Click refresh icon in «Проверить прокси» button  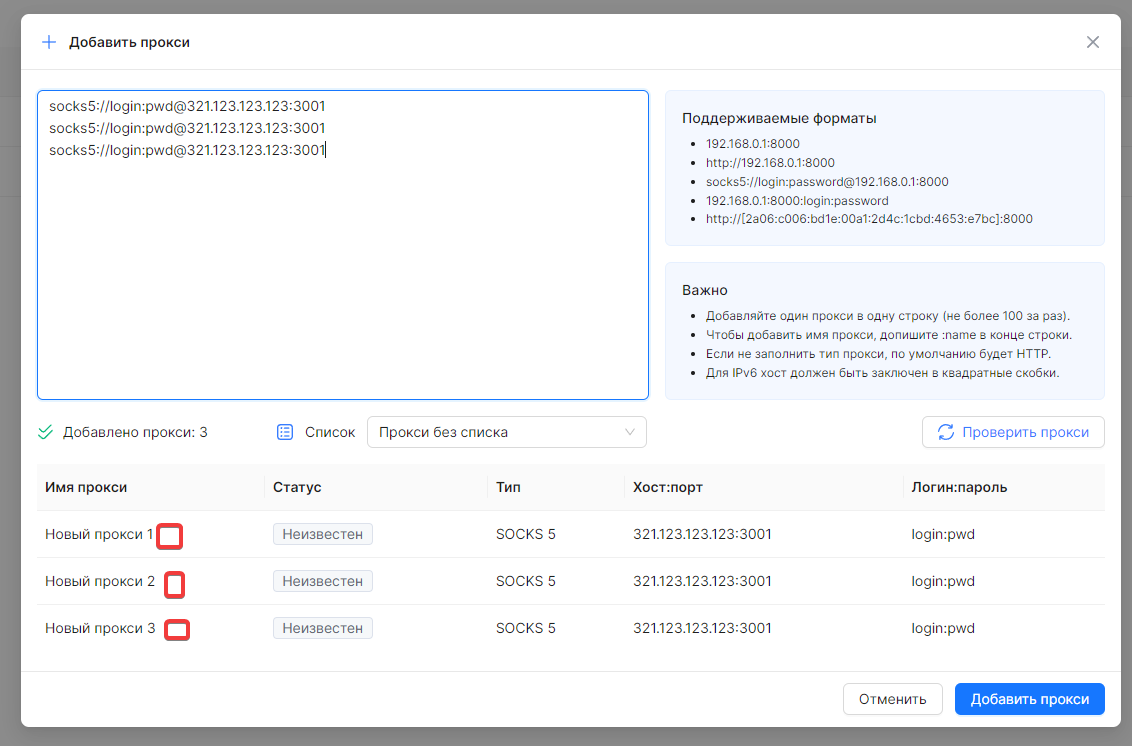point(945,432)
